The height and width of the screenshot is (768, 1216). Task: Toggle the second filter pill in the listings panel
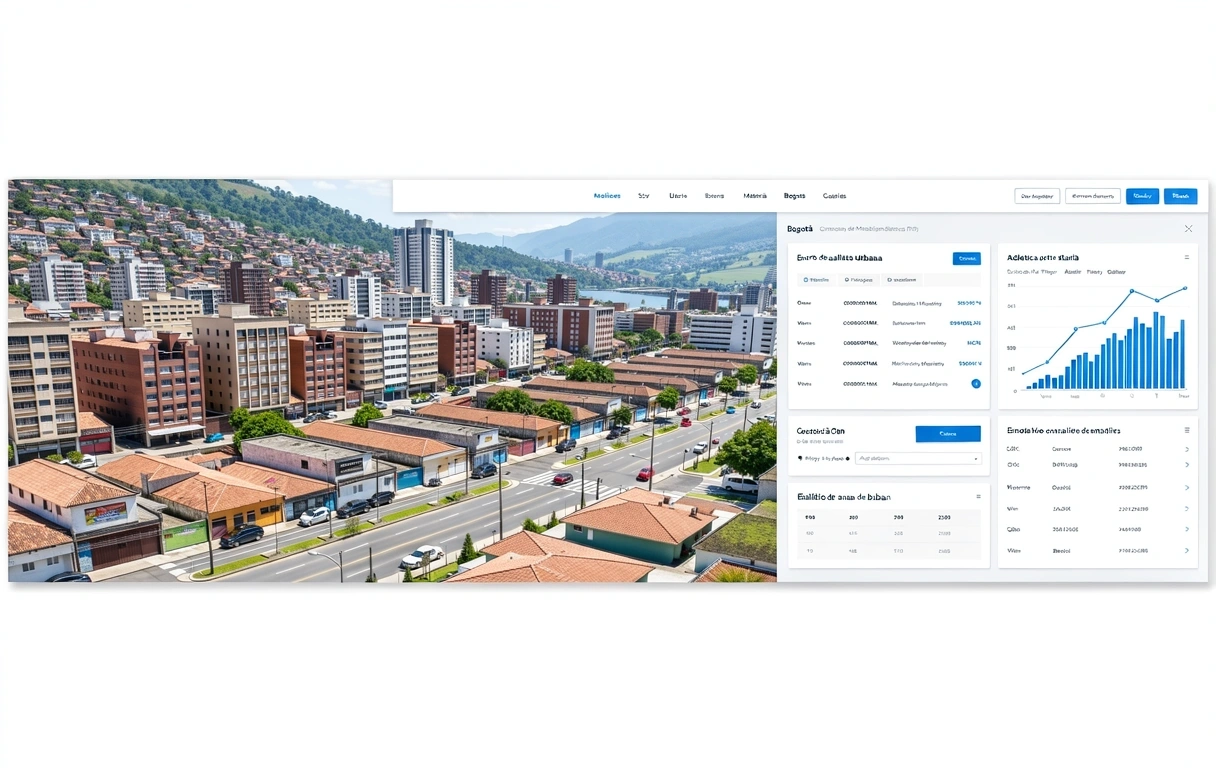click(858, 280)
